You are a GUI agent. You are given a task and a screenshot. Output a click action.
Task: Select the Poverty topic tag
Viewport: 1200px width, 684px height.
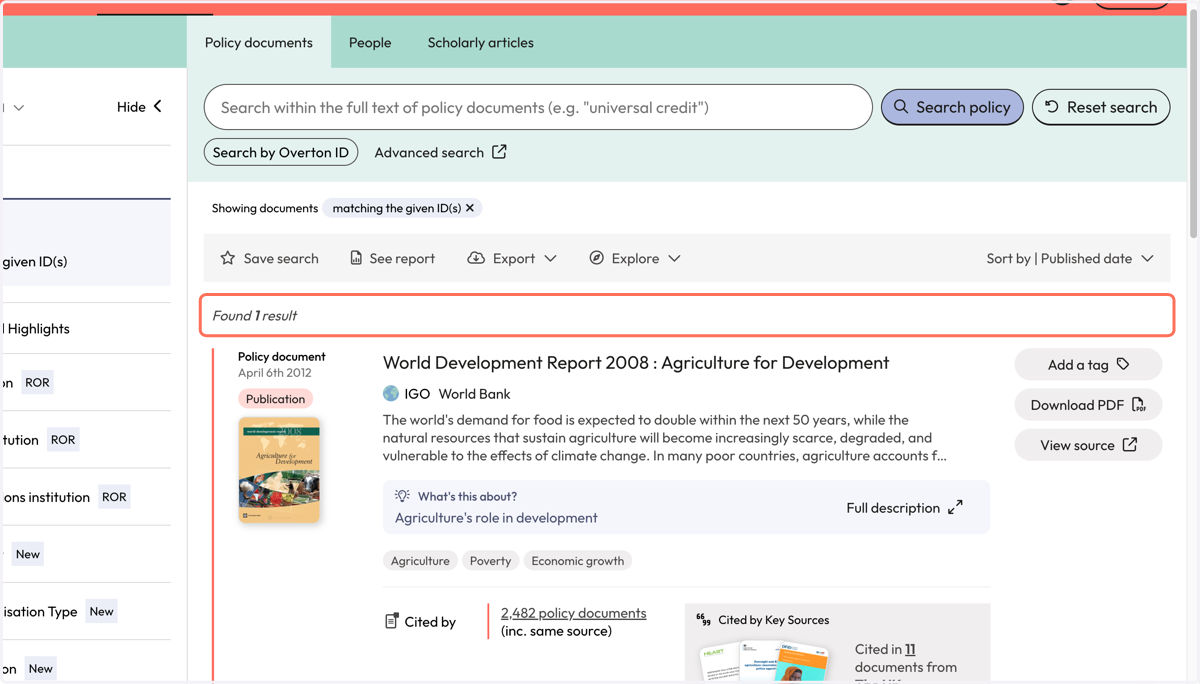point(490,561)
